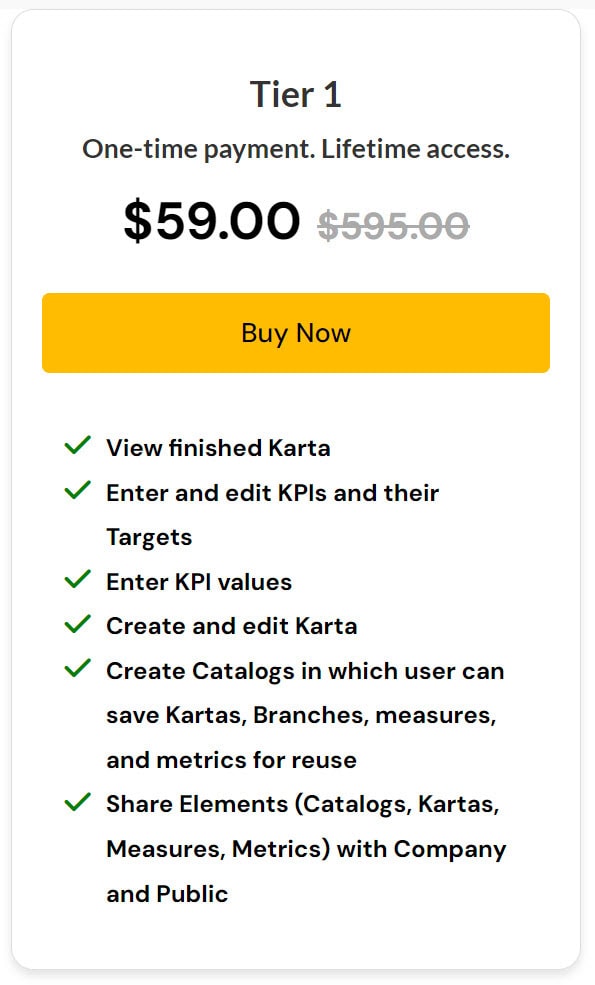This screenshot has width=595, height=985.
Task: Click the Buy Now button
Action: click(x=297, y=332)
